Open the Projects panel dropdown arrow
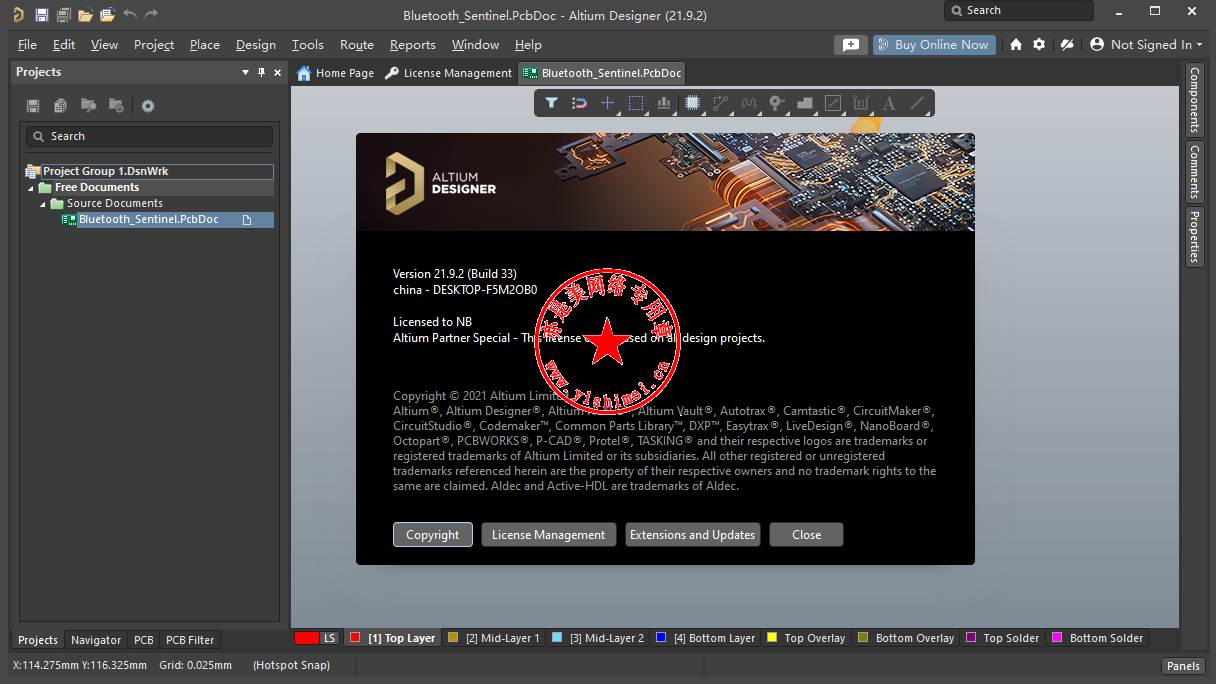Viewport: 1216px width, 684px height. pos(246,72)
